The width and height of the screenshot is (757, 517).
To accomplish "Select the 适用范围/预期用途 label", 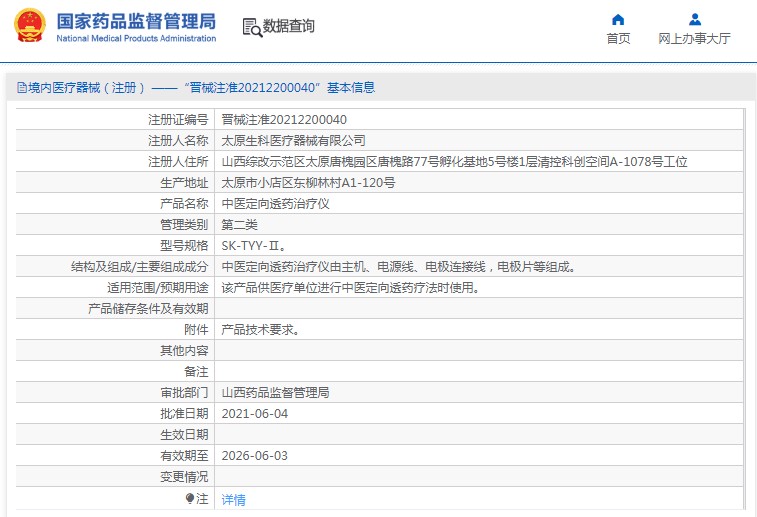I will point(157,288).
